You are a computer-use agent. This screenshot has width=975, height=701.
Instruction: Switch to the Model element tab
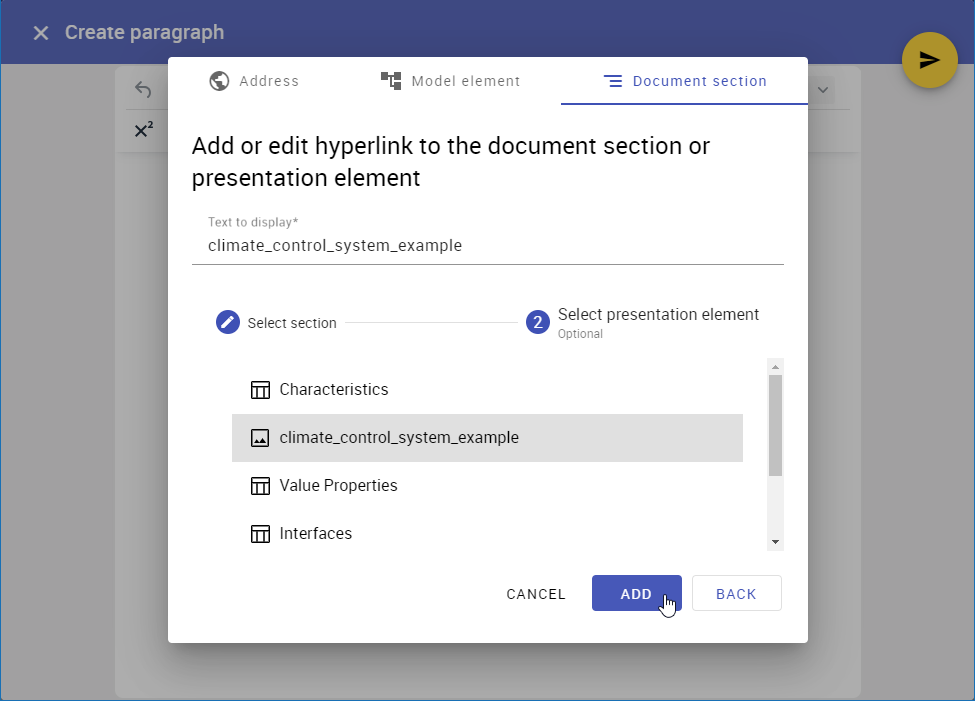[450, 81]
